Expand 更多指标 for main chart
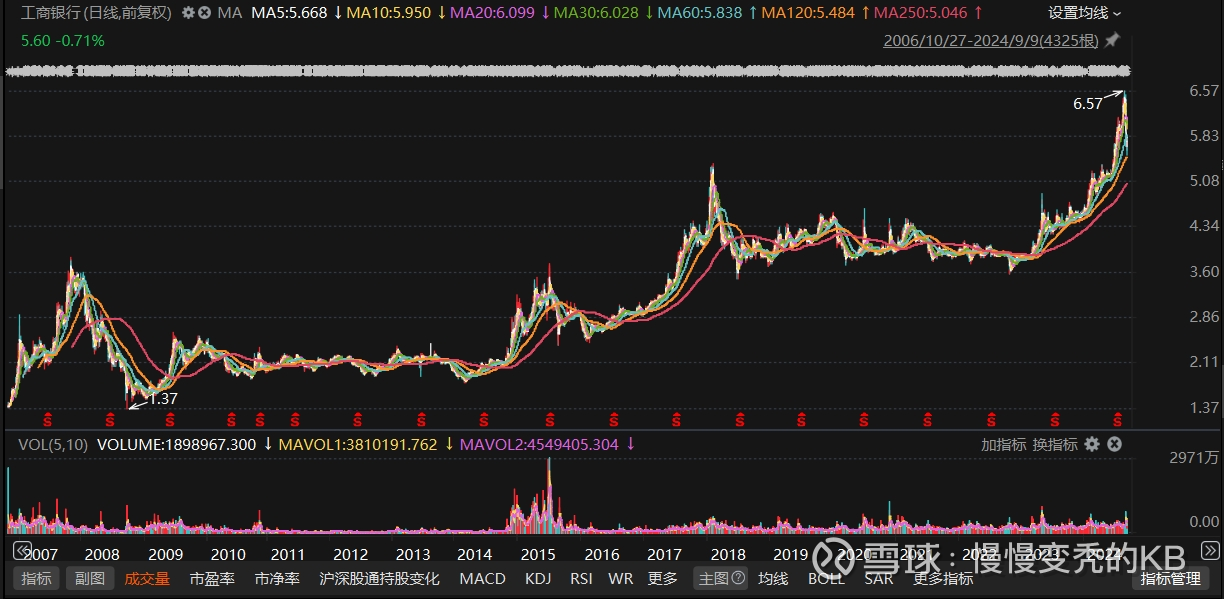Image resolution: width=1224 pixels, height=599 pixels. click(943, 578)
